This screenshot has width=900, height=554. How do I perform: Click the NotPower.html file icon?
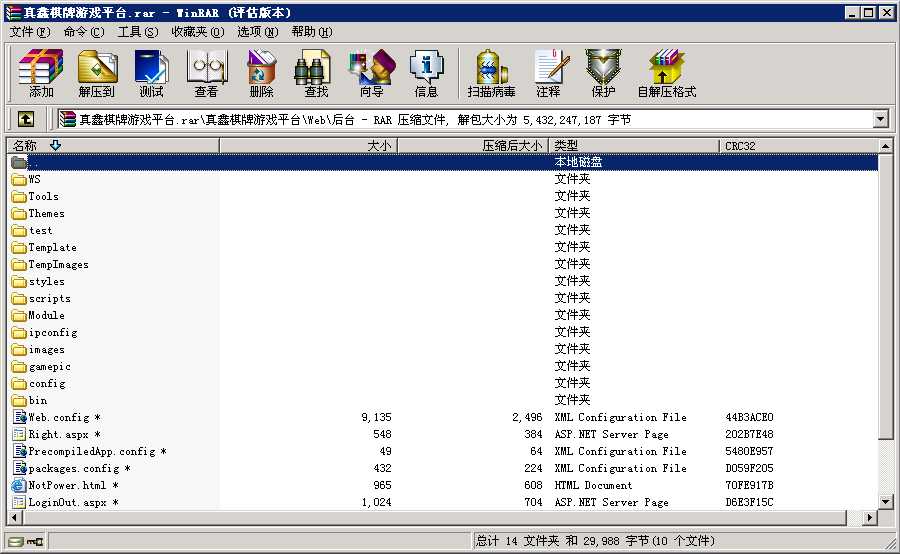pos(20,485)
